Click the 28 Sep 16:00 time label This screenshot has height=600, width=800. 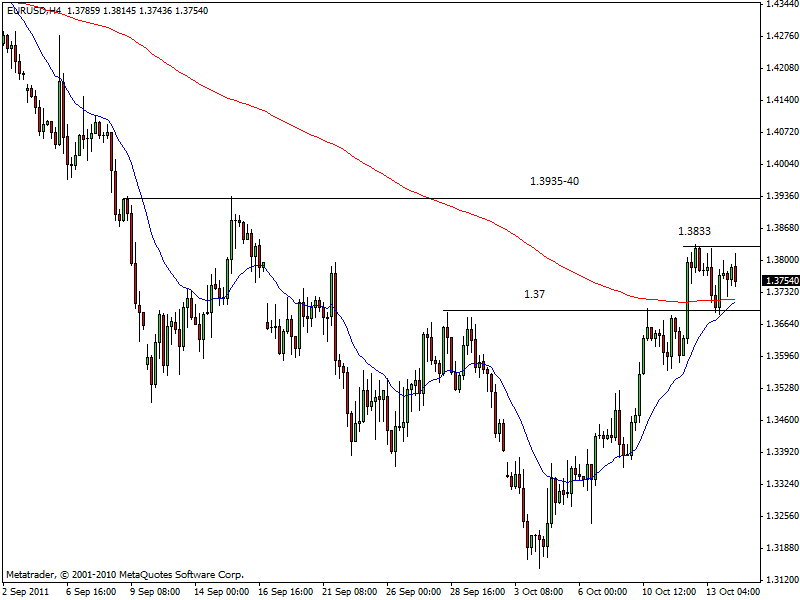[x=476, y=591]
